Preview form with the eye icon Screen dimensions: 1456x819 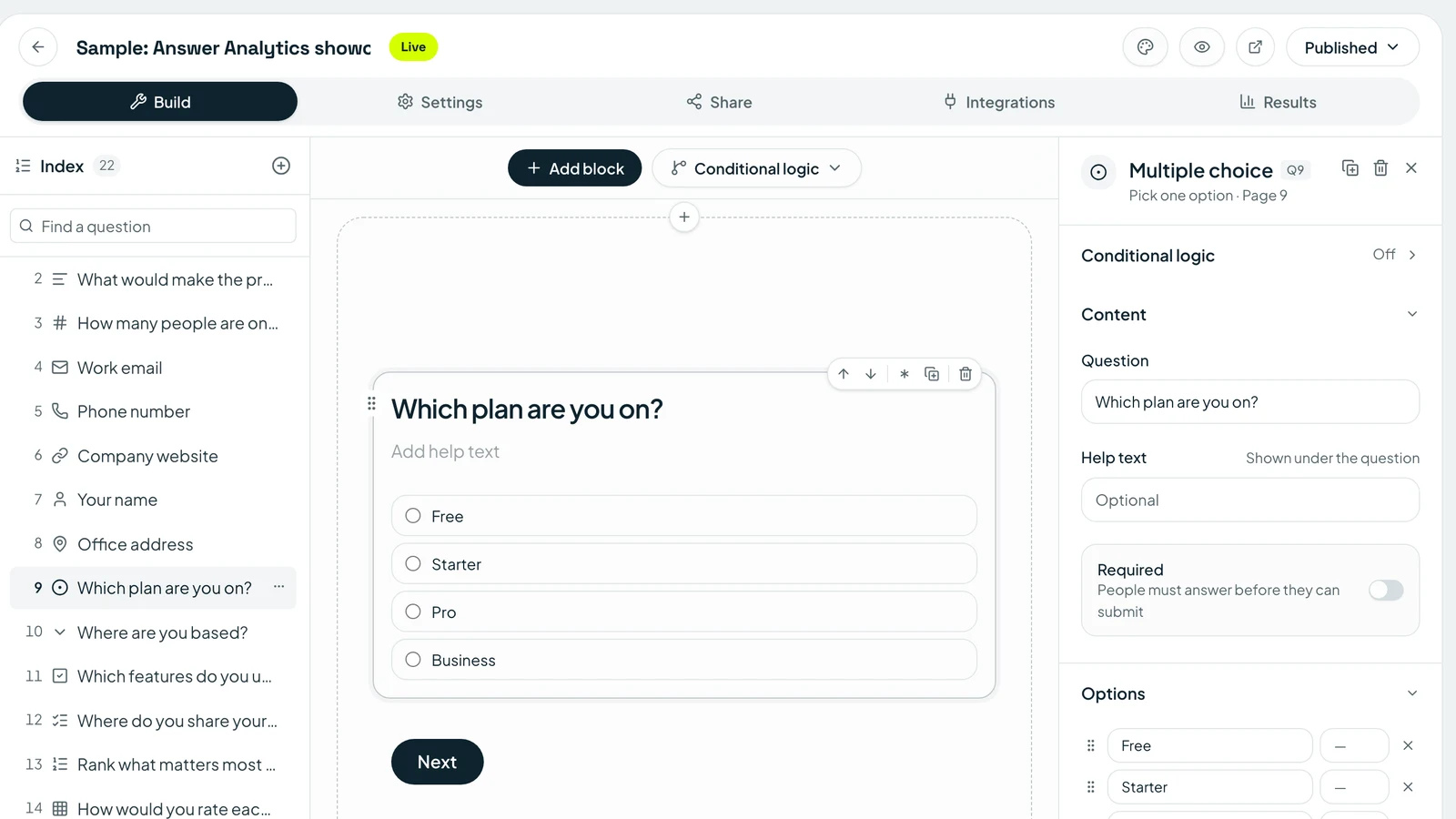coord(1201,47)
